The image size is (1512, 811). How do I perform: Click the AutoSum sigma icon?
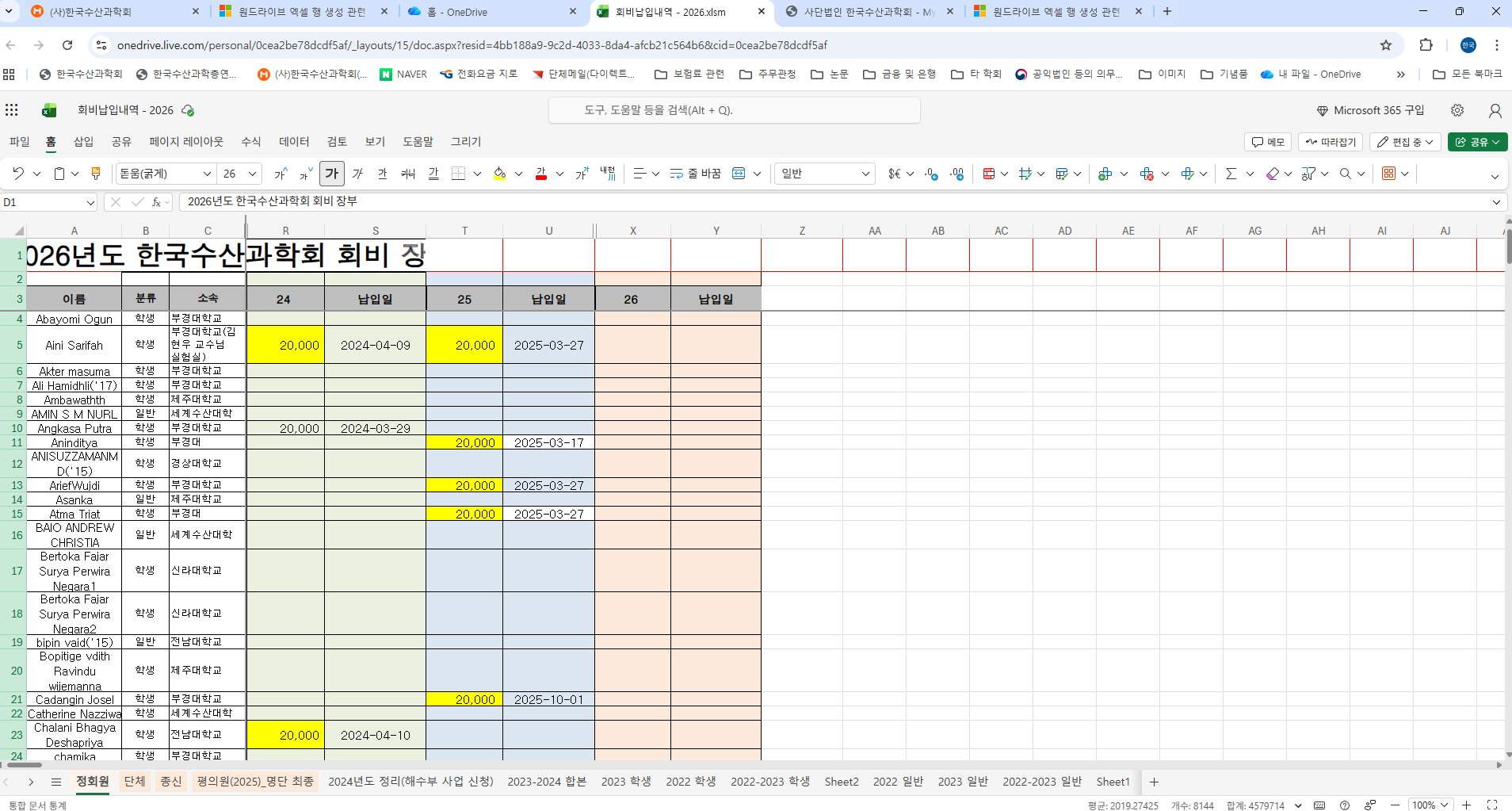tap(1231, 174)
